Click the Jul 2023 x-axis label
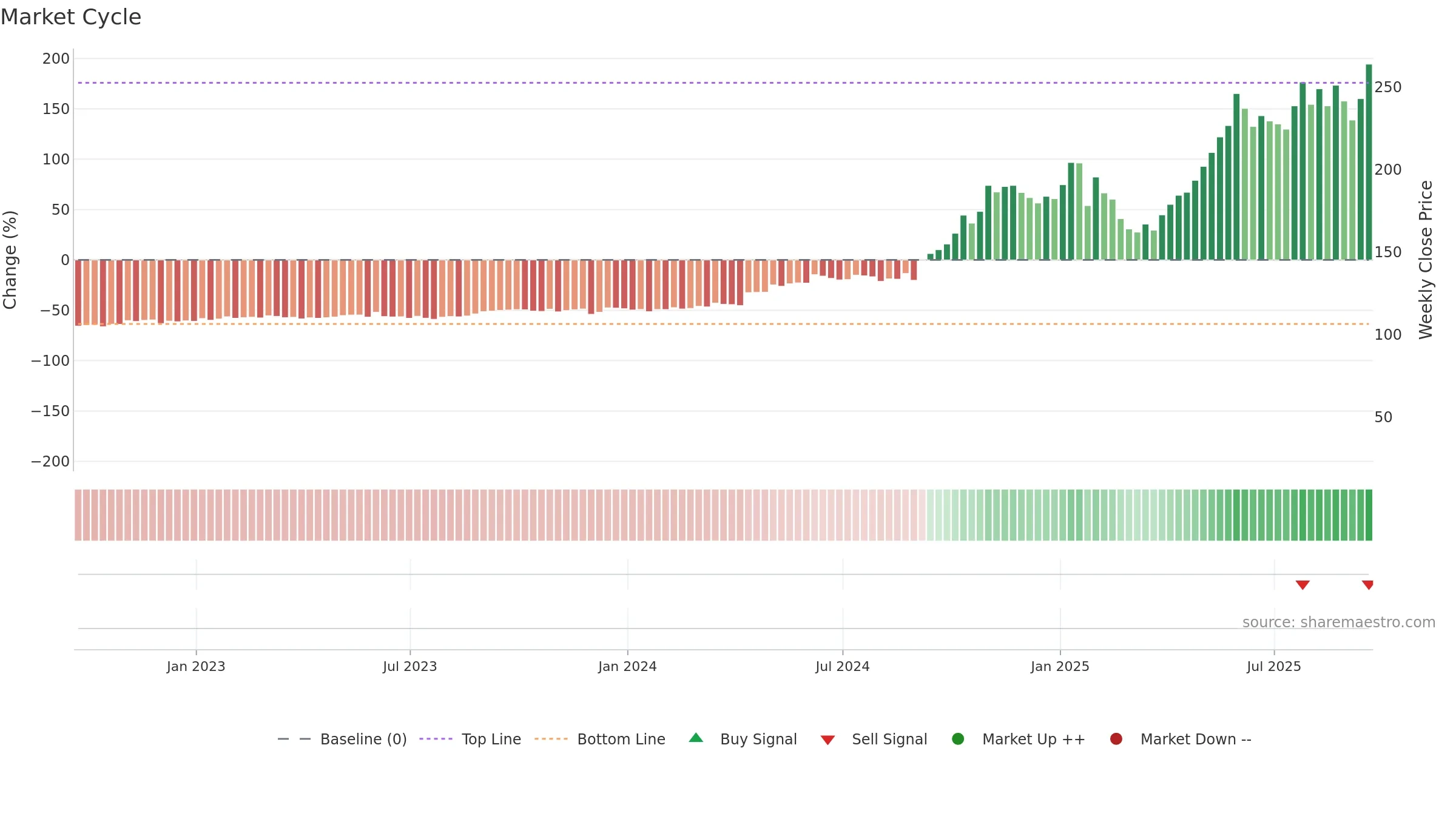Viewport: 1456px width, 819px height. (410, 666)
